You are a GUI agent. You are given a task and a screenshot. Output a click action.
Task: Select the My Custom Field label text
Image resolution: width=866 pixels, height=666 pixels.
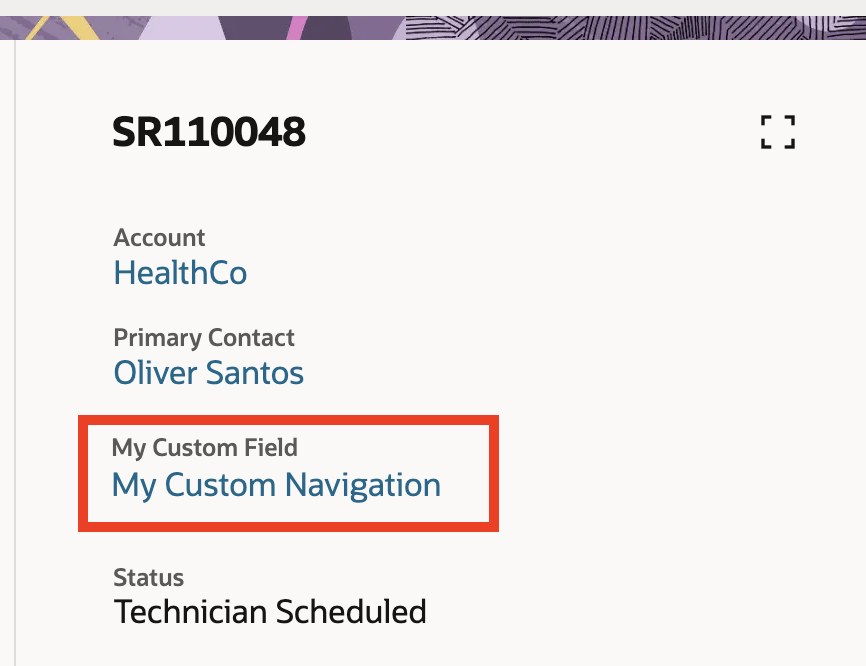coord(205,448)
